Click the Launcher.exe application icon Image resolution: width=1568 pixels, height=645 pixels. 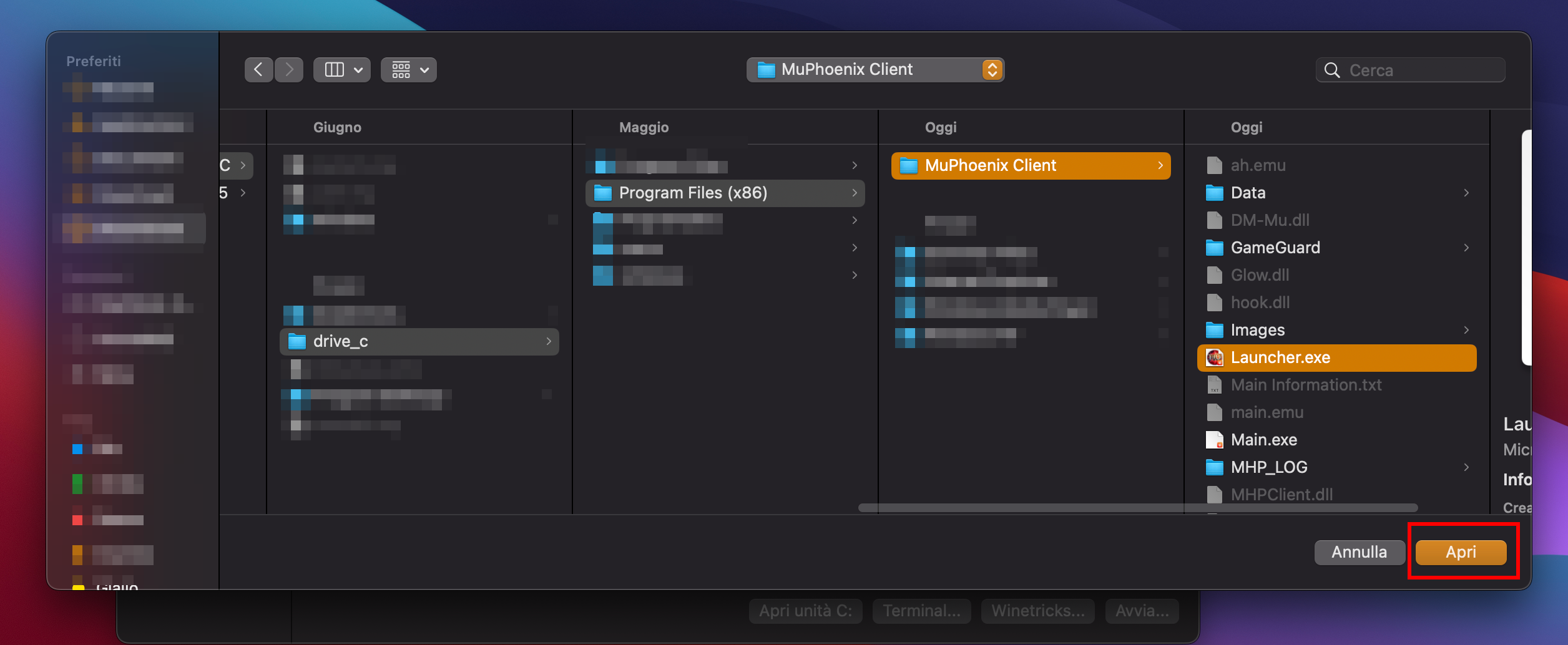coord(1215,357)
